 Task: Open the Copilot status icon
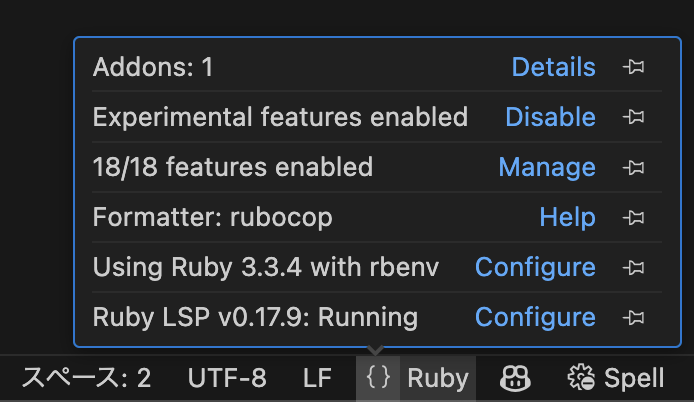515,379
